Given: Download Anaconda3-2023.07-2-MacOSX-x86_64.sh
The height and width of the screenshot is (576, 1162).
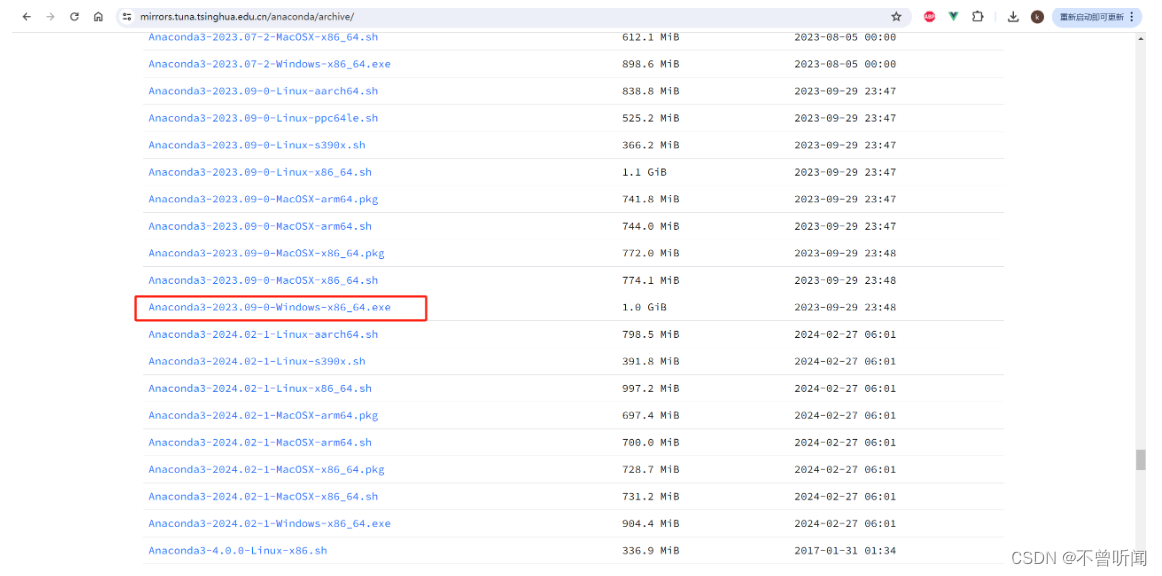Looking at the screenshot, I should tap(263, 37).
